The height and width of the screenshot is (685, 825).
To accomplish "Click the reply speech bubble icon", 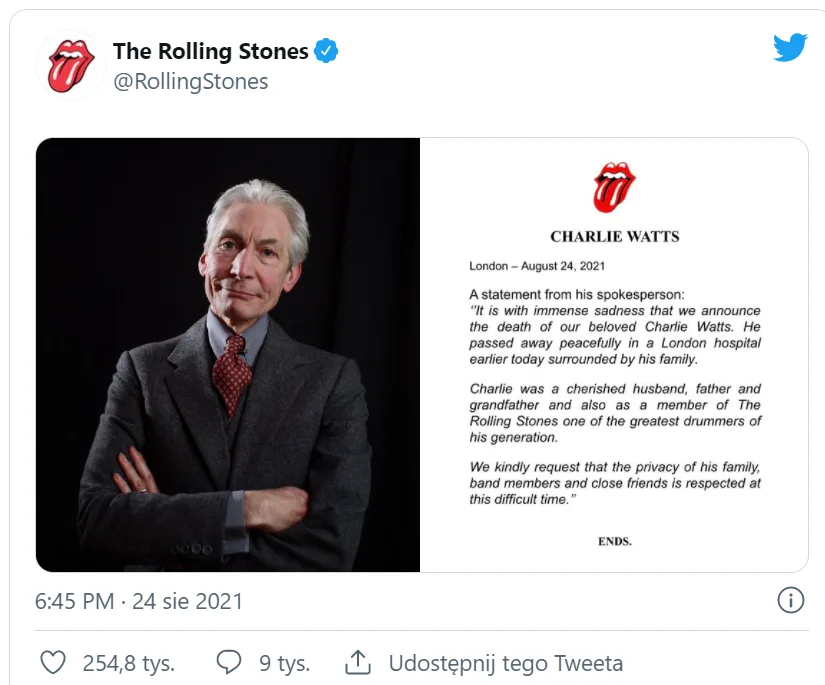I will click(x=229, y=662).
